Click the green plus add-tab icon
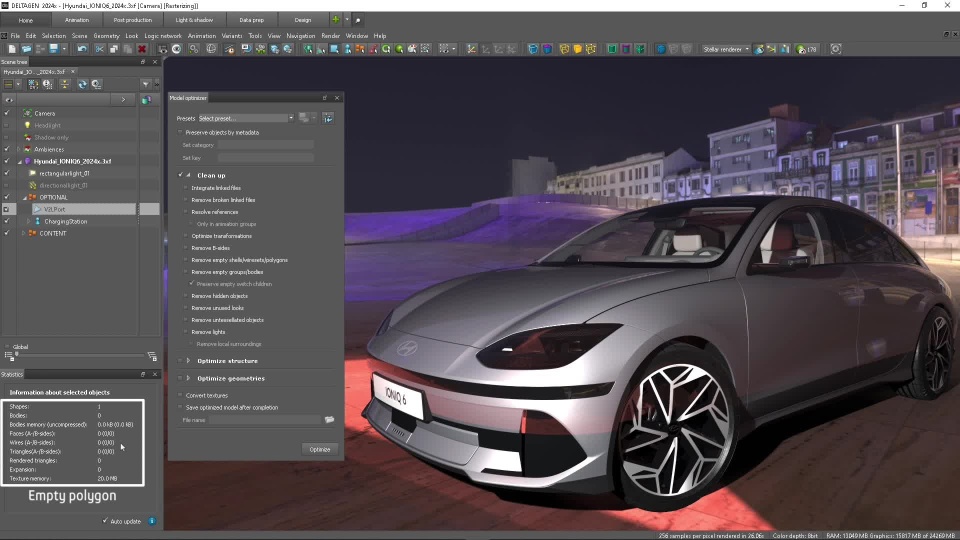Image resolution: width=960 pixels, height=540 pixels. (x=336, y=20)
